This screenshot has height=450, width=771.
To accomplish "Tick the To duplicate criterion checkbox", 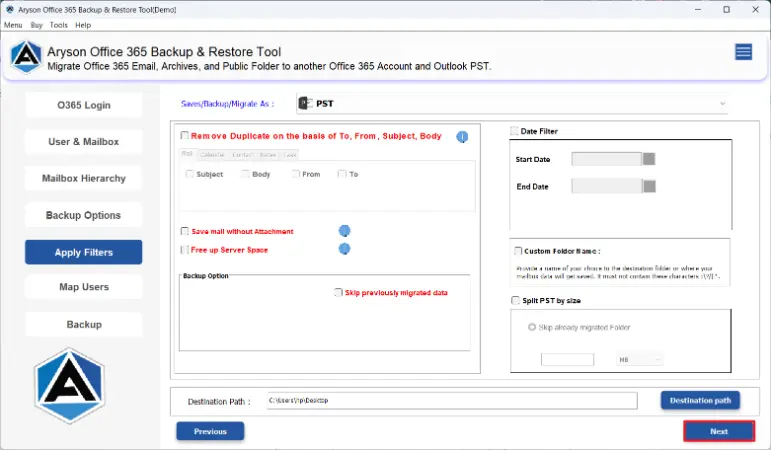I will coord(342,174).
